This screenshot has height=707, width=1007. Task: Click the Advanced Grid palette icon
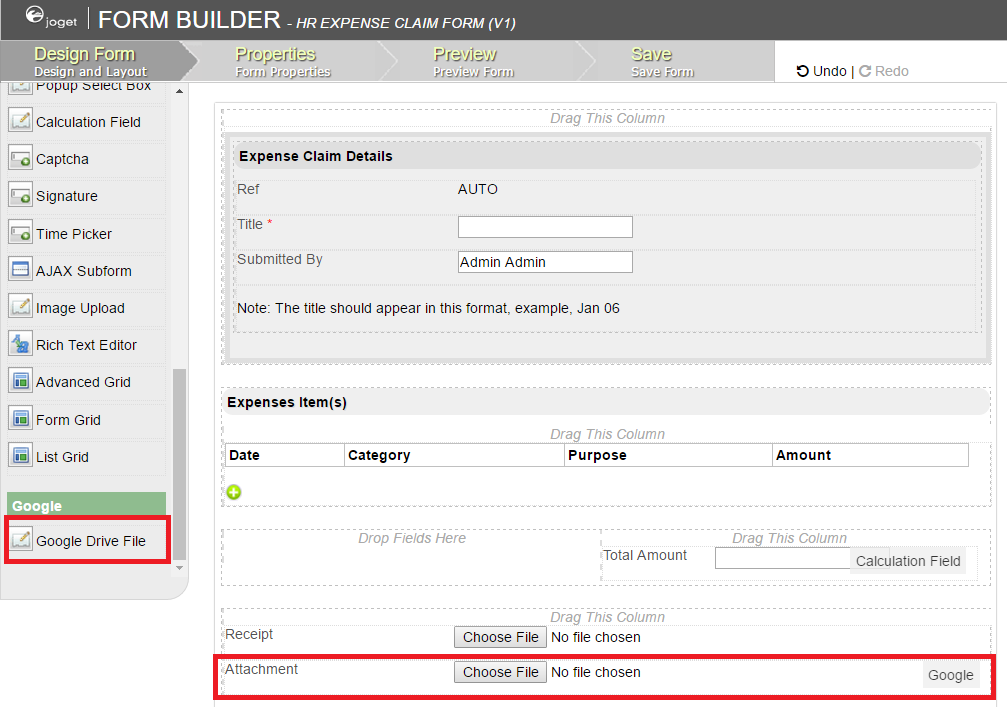click(x=21, y=381)
